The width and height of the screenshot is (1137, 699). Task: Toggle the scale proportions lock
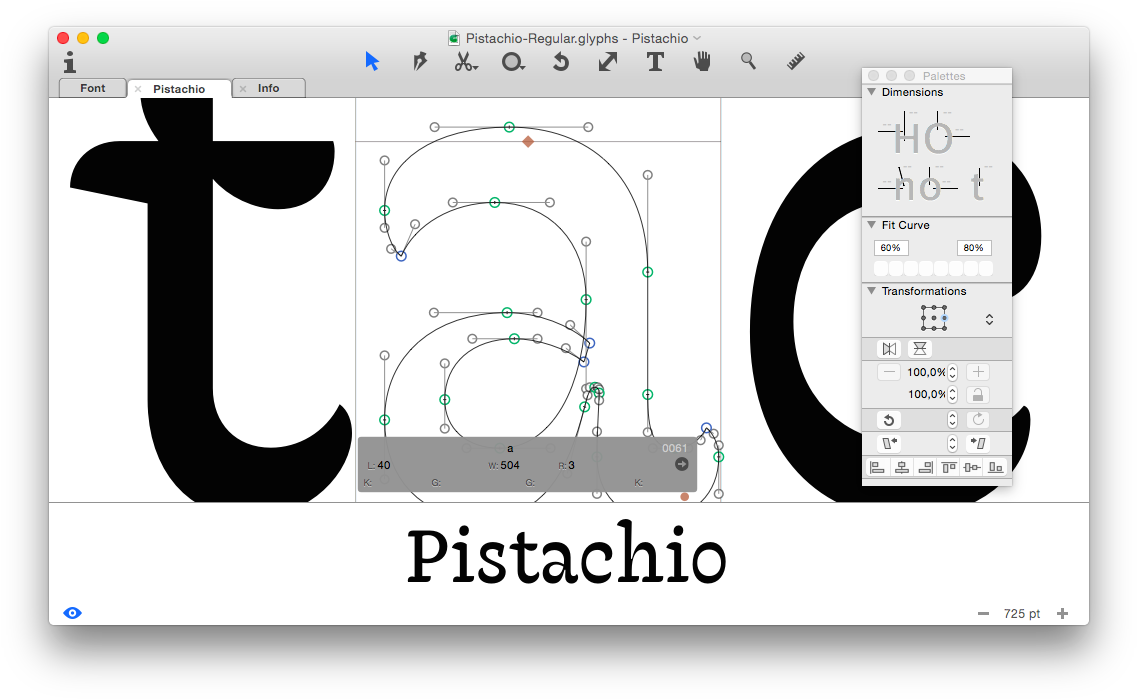(x=978, y=394)
